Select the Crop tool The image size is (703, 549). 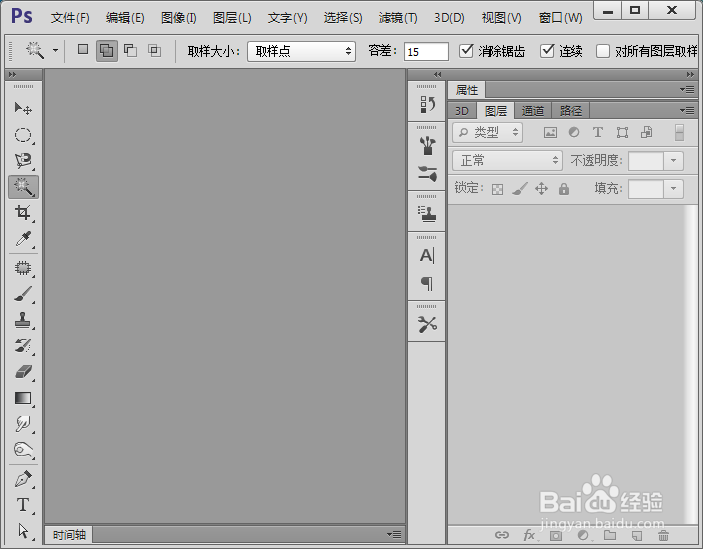click(23, 212)
